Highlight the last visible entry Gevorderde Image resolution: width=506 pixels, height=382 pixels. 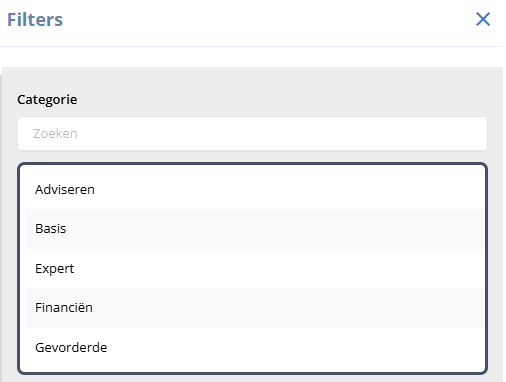pyautogui.click(x=254, y=347)
